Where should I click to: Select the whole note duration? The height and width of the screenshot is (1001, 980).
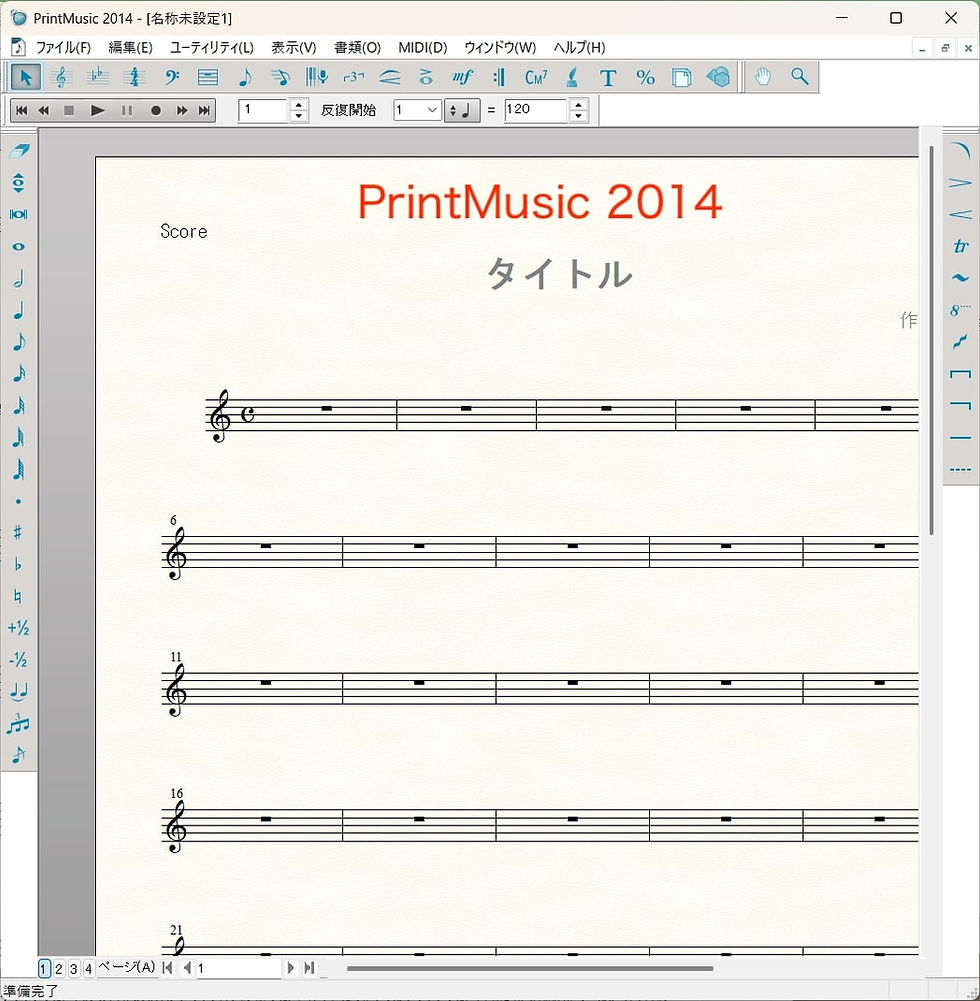coord(19,246)
